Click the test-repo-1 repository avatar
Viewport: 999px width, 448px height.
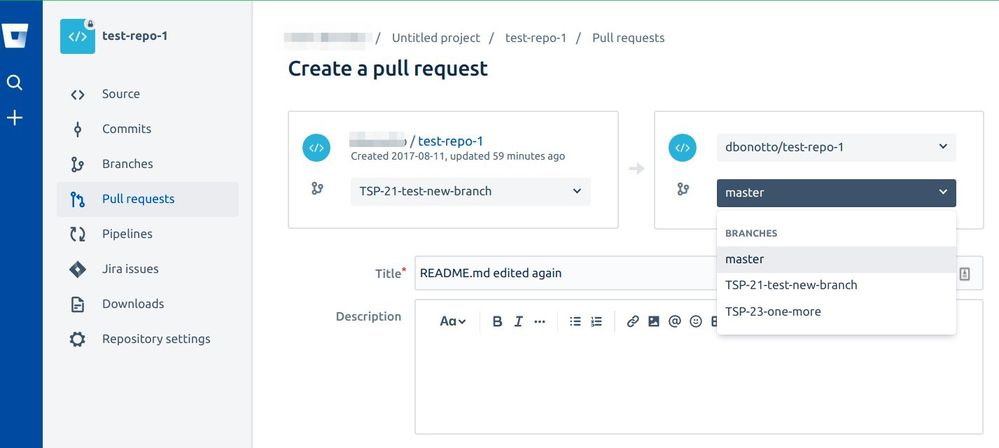(x=77, y=36)
